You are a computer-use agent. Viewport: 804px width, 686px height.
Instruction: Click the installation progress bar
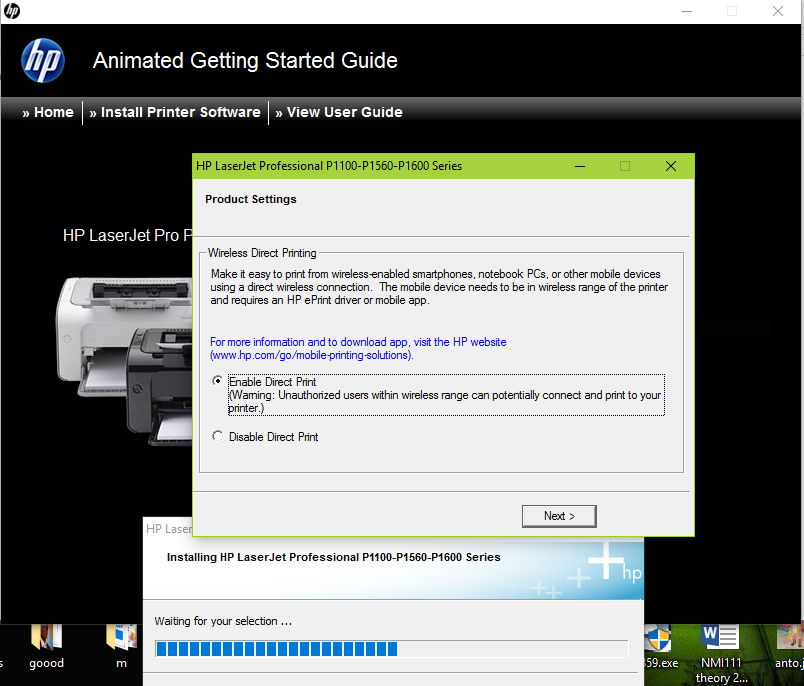(x=392, y=649)
